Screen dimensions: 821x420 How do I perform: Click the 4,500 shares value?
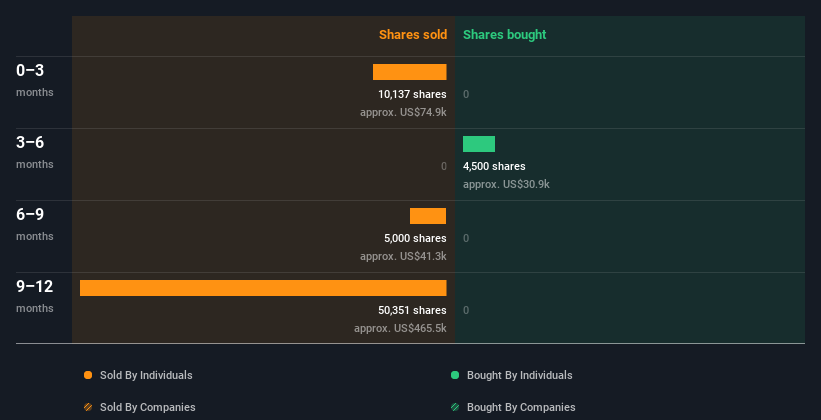(494, 166)
